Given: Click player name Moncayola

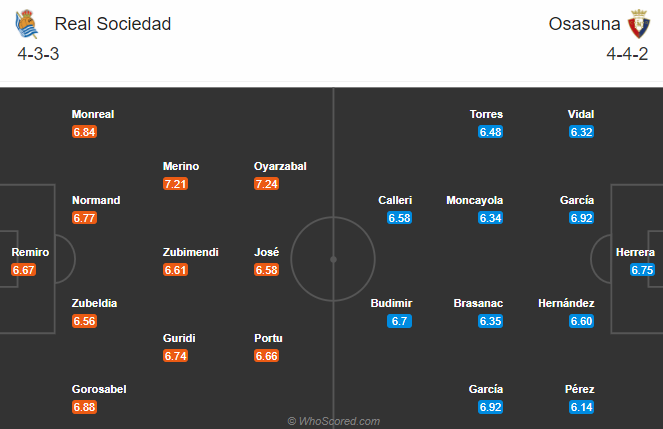Looking at the screenshot, I should [474, 200].
